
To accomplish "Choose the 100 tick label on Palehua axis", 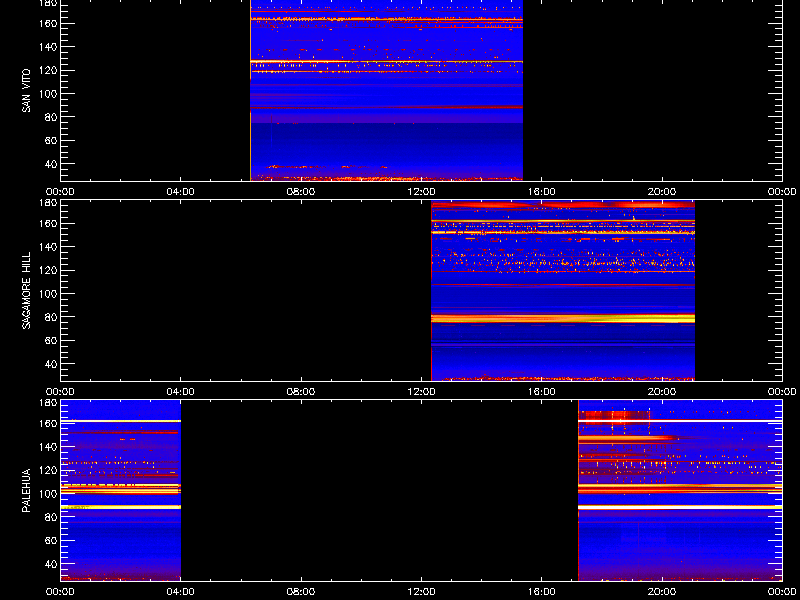I will point(50,494).
